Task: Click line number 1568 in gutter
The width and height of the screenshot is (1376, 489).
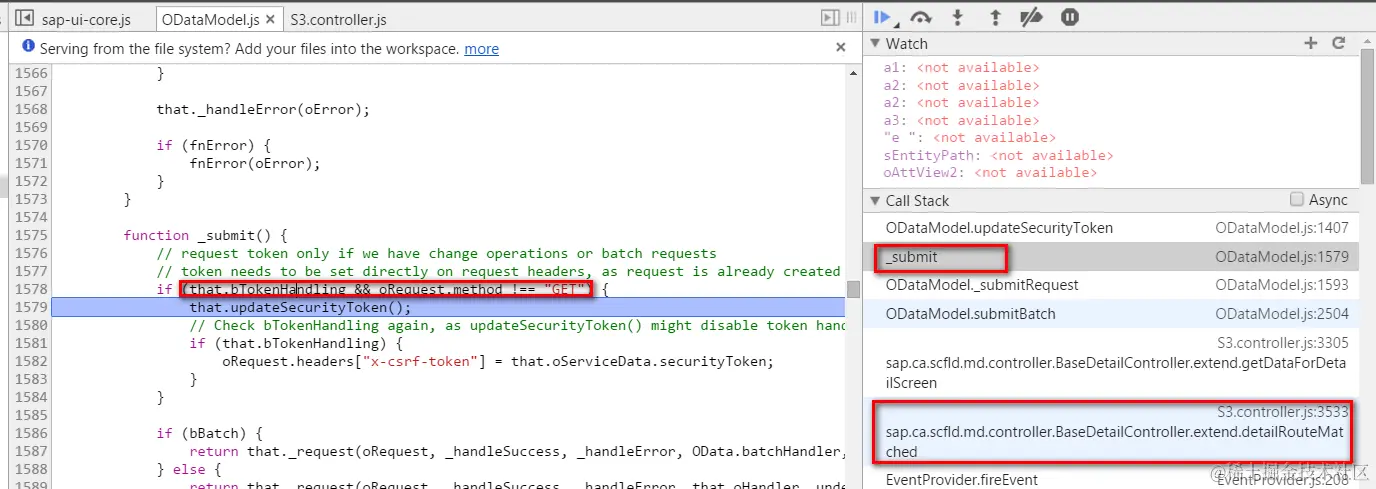Action: point(30,109)
